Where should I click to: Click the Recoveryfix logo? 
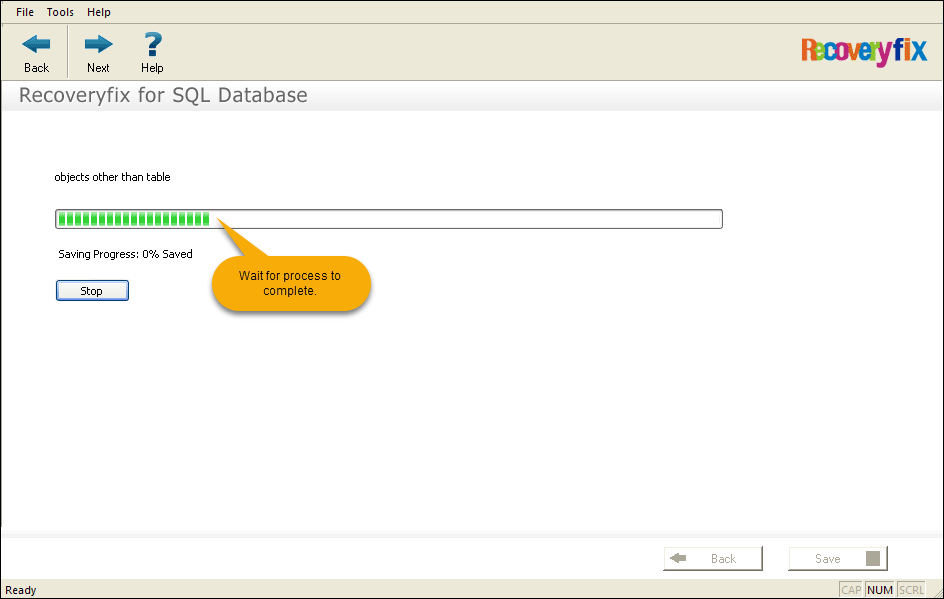tap(863, 51)
